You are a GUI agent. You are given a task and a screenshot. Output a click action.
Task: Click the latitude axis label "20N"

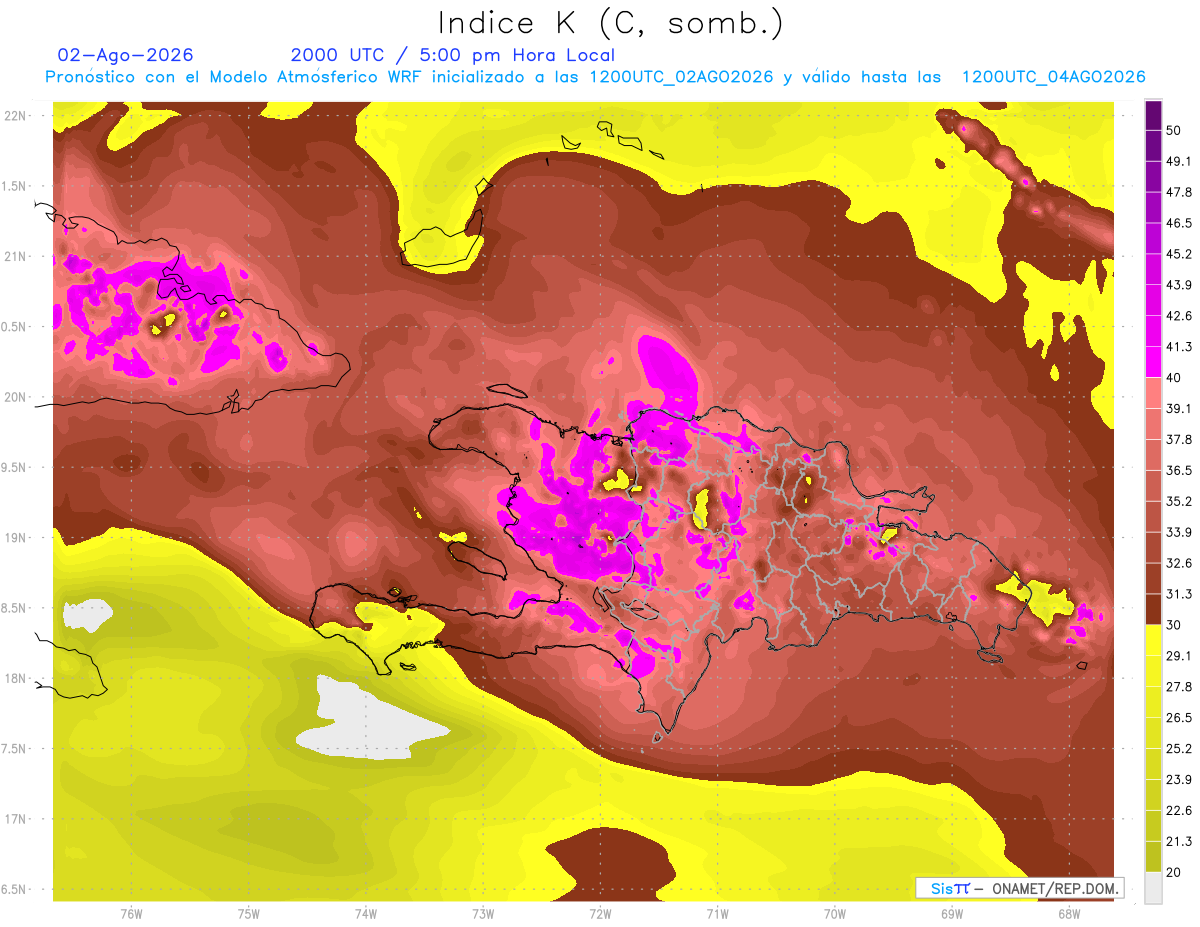[15, 397]
